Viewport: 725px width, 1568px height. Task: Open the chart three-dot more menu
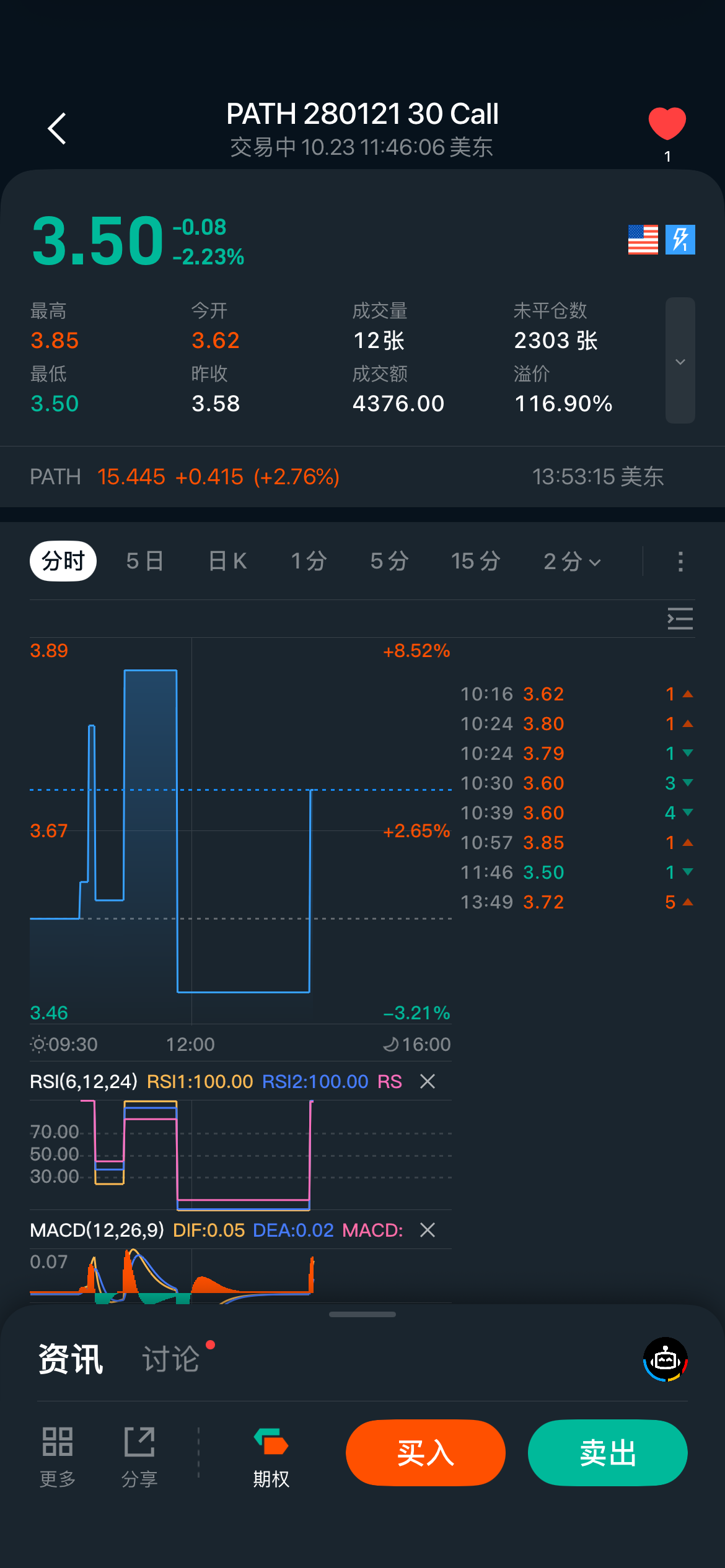tap(680, 562)
